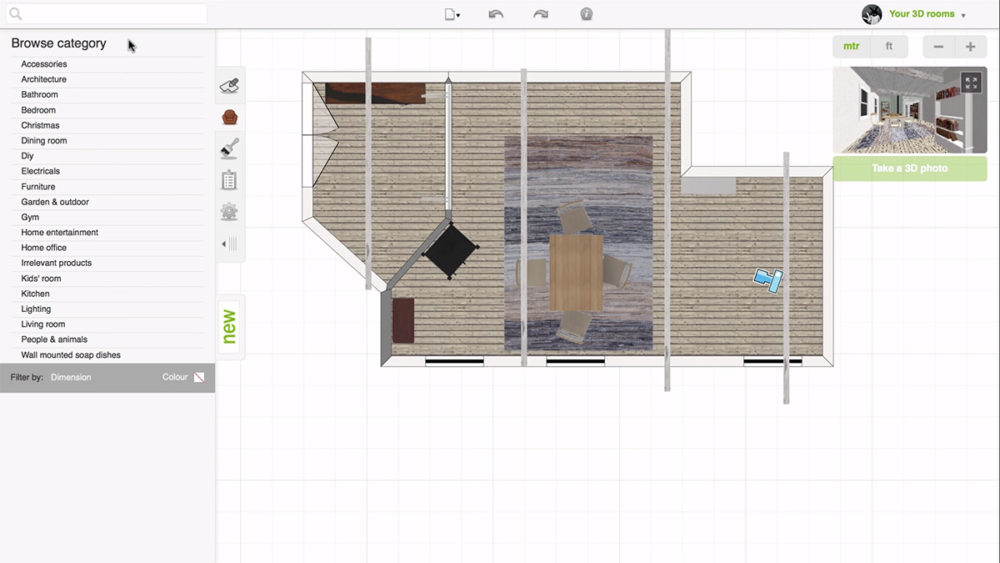1000x563 pixels.
Task: Open the Kitchen category
Action: tap(35, 293)
